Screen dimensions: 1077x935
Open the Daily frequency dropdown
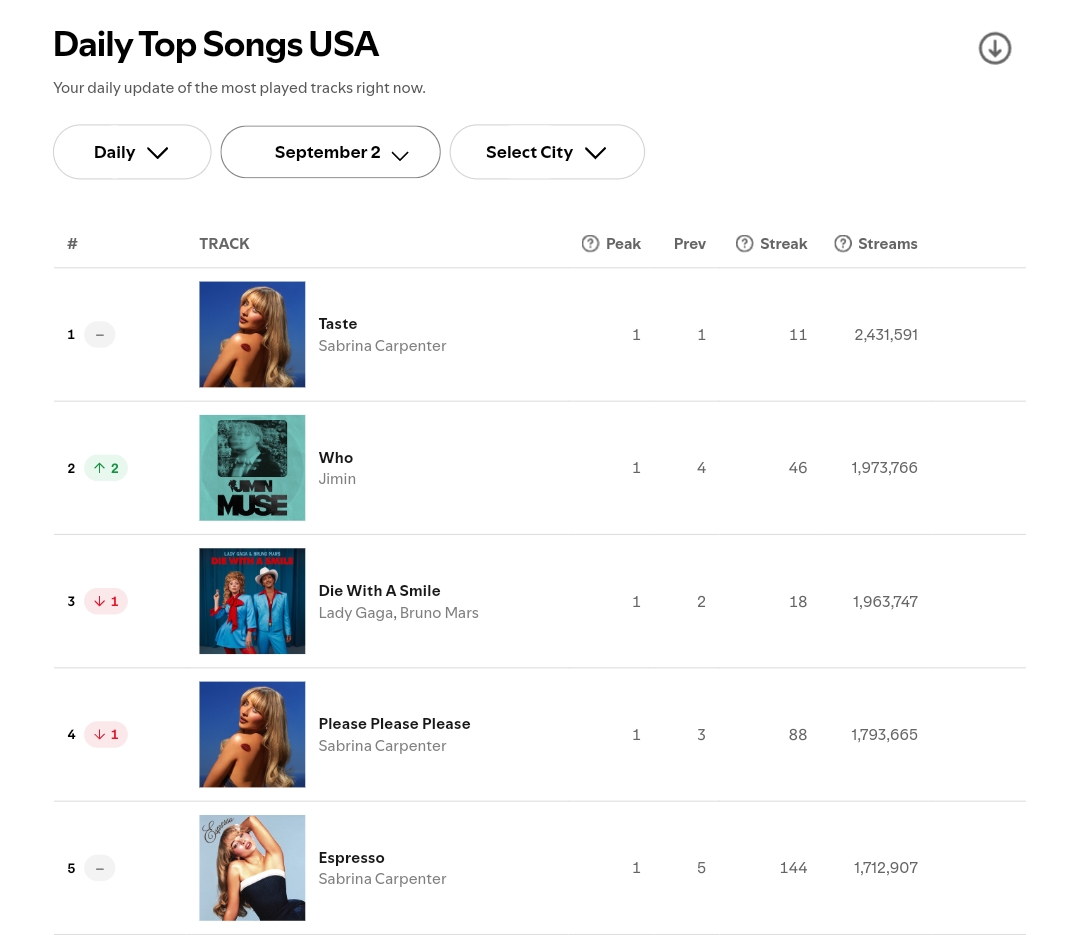click(132, 152)
